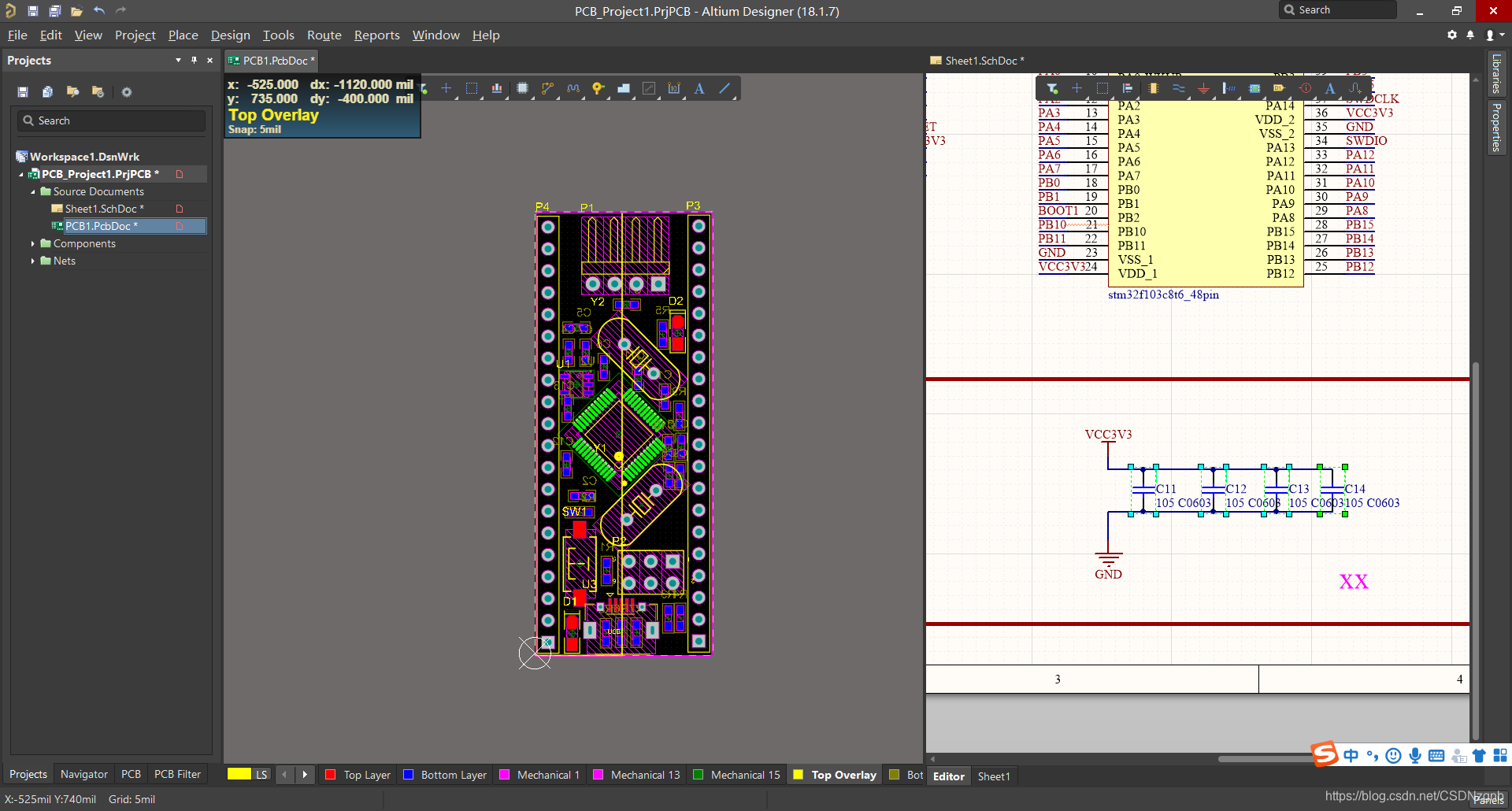Click the PCB move object cross tool
1512x811 pixels.
[x=447, y=88]
